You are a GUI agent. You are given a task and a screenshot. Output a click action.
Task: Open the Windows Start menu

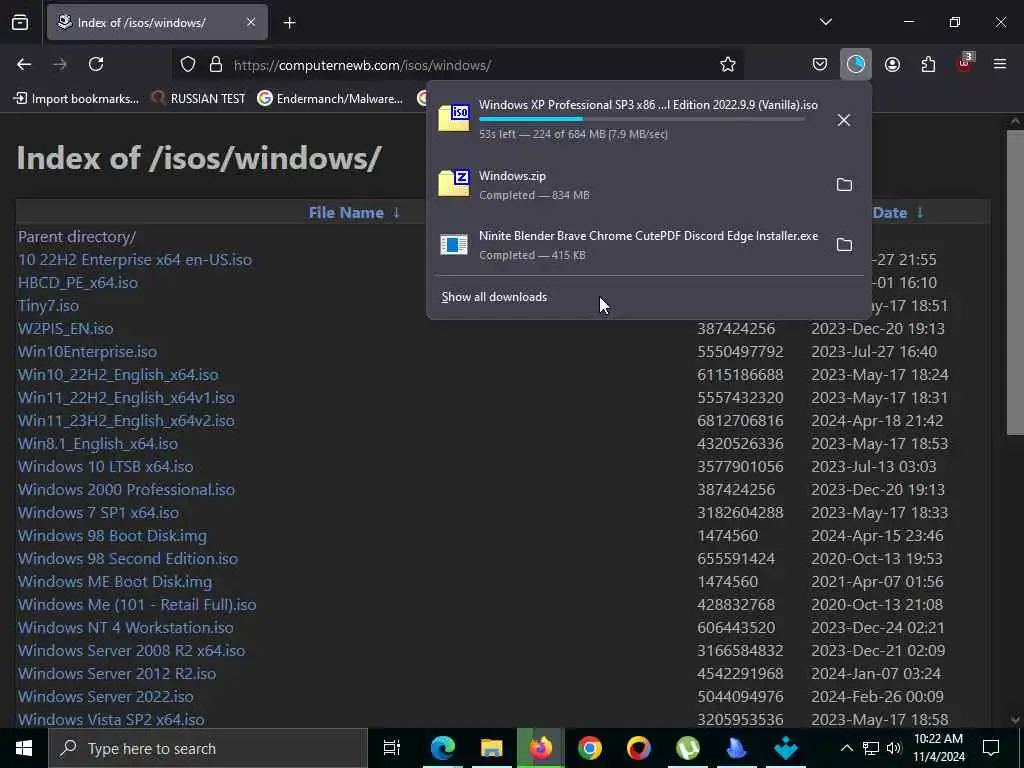pos(24,748)
